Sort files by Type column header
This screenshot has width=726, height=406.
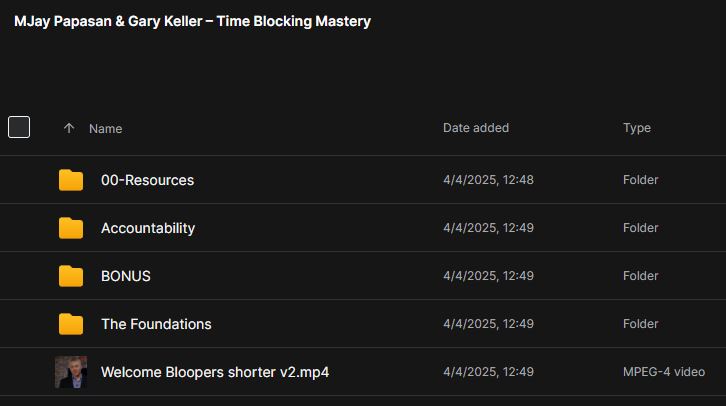point(637,128)
